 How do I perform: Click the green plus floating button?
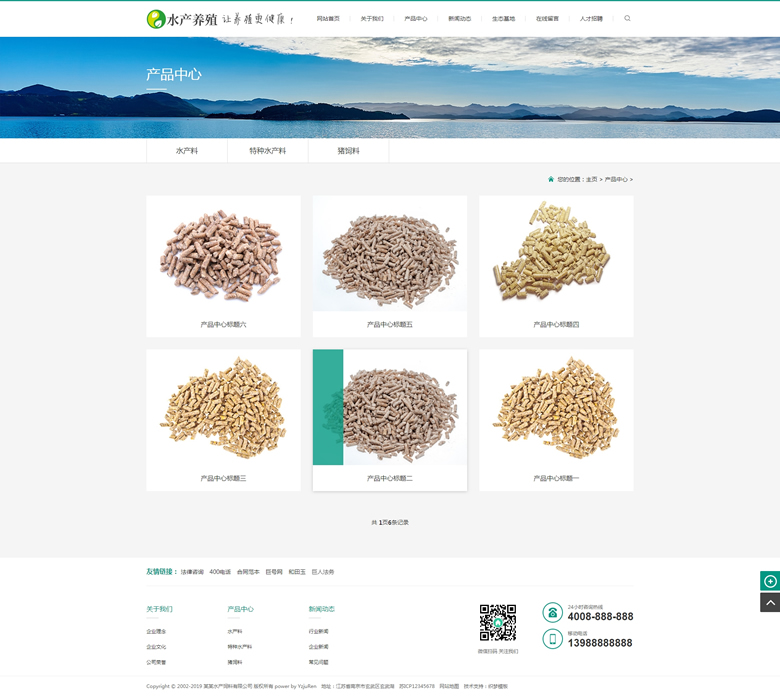[769, 581]
